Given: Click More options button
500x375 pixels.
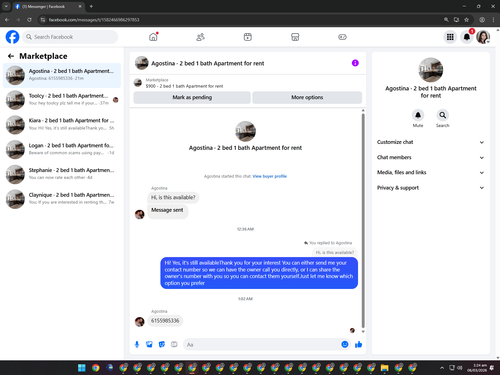Looking at the screenshot, I should point(307,97).
